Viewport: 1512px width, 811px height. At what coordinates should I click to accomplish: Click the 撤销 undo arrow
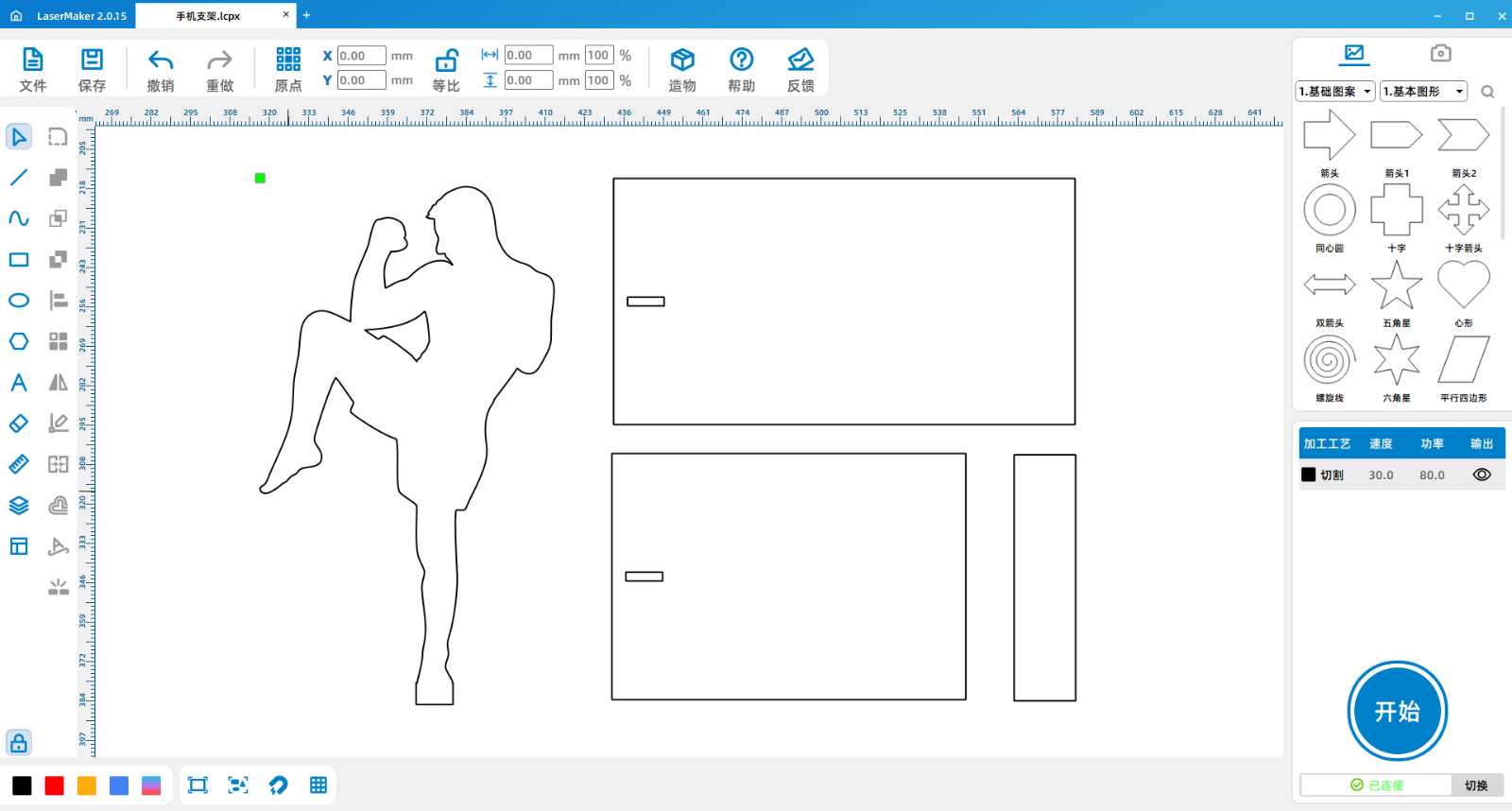[161, 60]
